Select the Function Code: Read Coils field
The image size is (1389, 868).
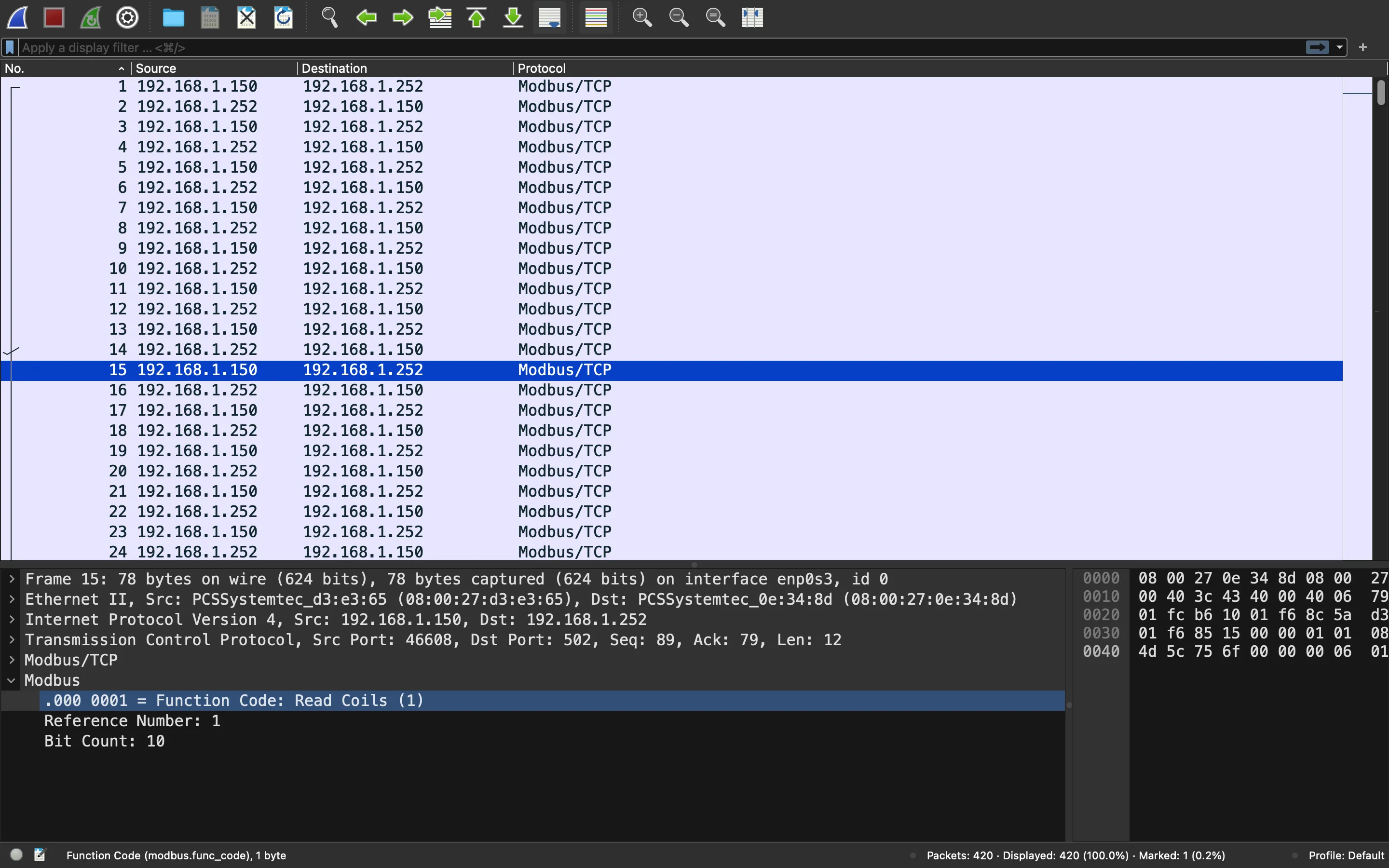[x=552, y=700]
